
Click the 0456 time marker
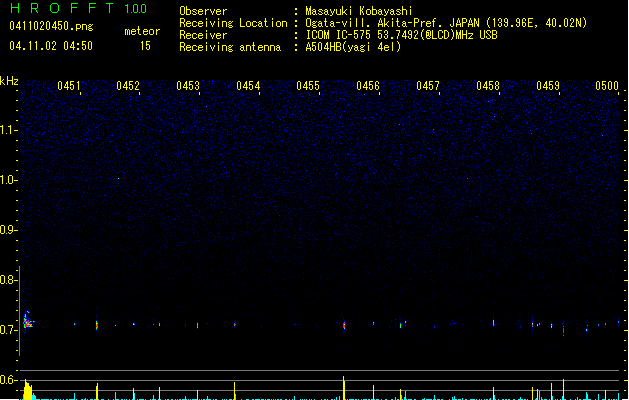[x=368, y=86]
